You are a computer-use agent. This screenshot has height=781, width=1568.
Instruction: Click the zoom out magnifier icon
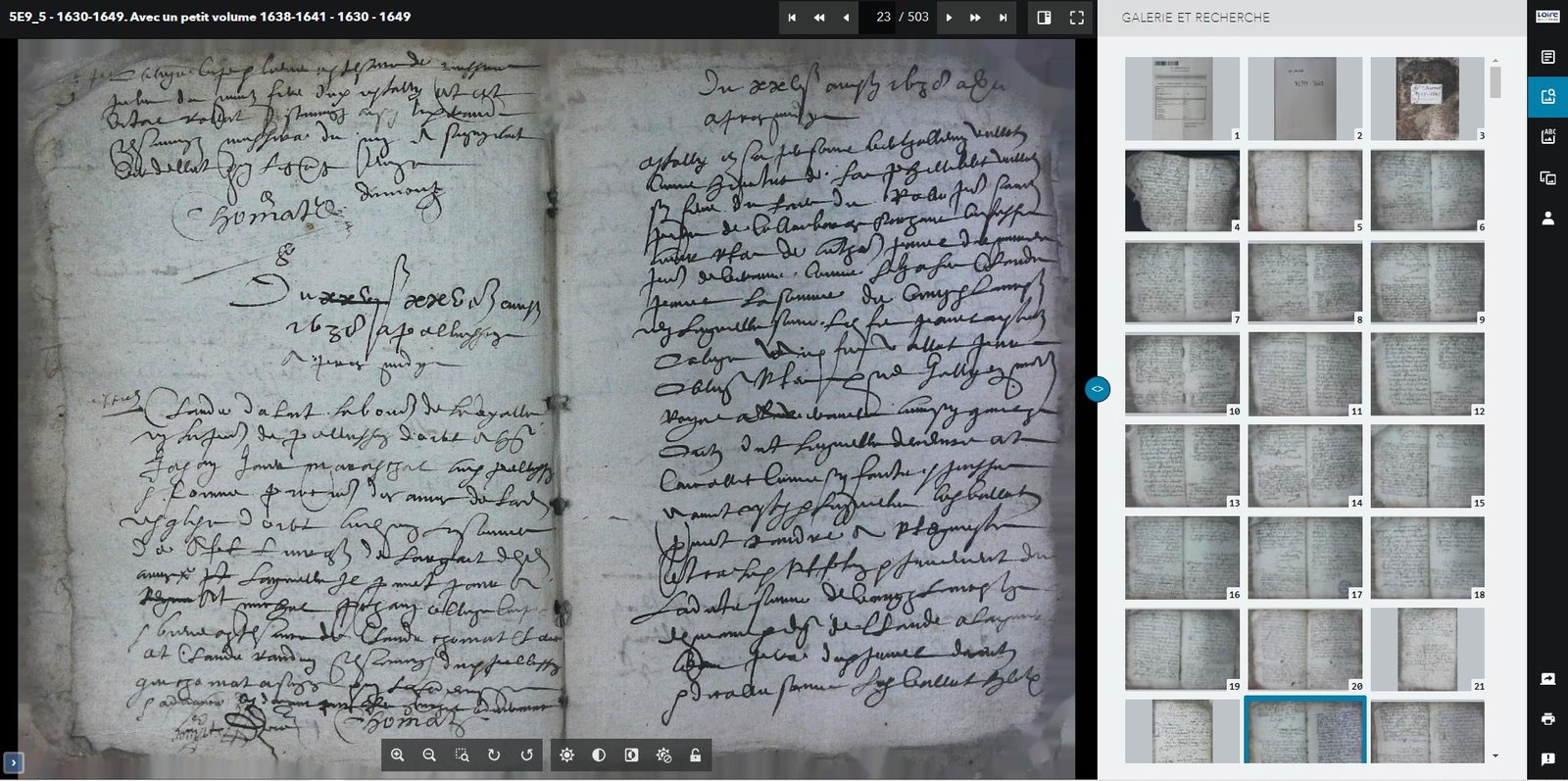(429, 756)
